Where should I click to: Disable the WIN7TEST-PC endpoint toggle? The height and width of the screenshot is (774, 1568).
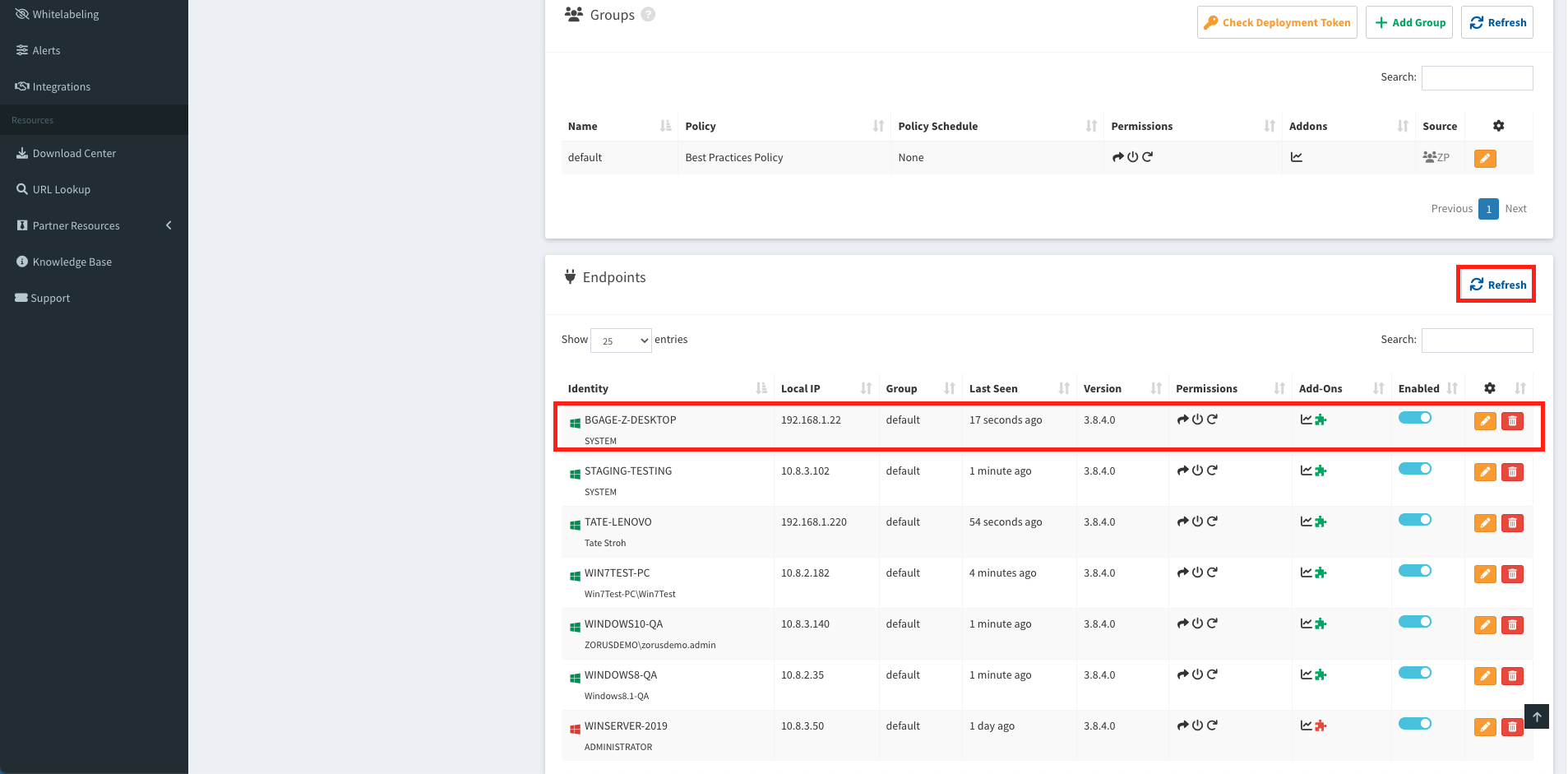pos(1414,571)
